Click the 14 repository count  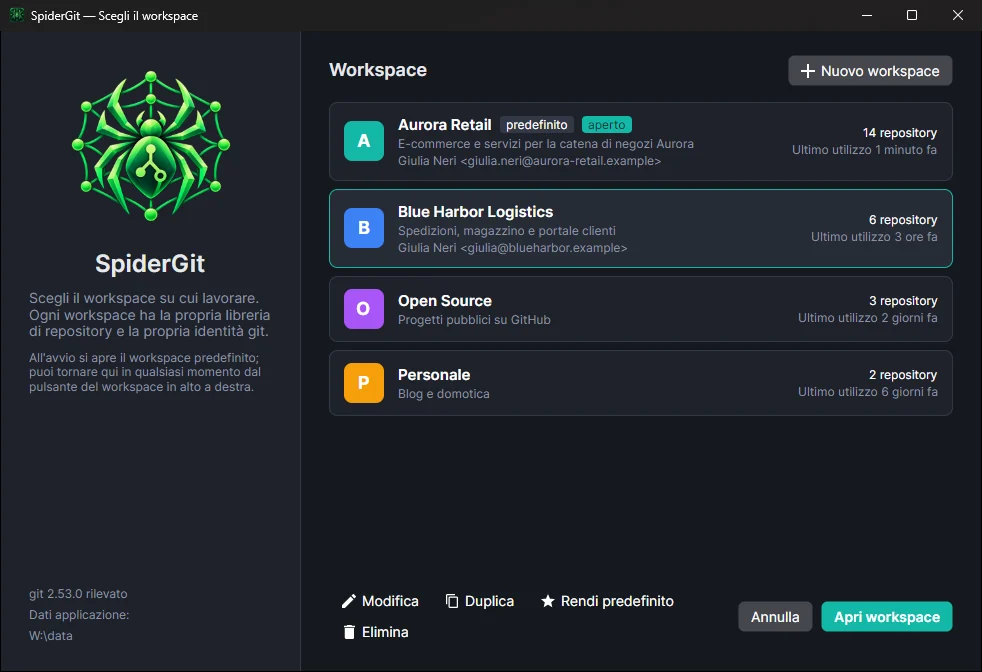pyautogui.click(x=899, y=133)
